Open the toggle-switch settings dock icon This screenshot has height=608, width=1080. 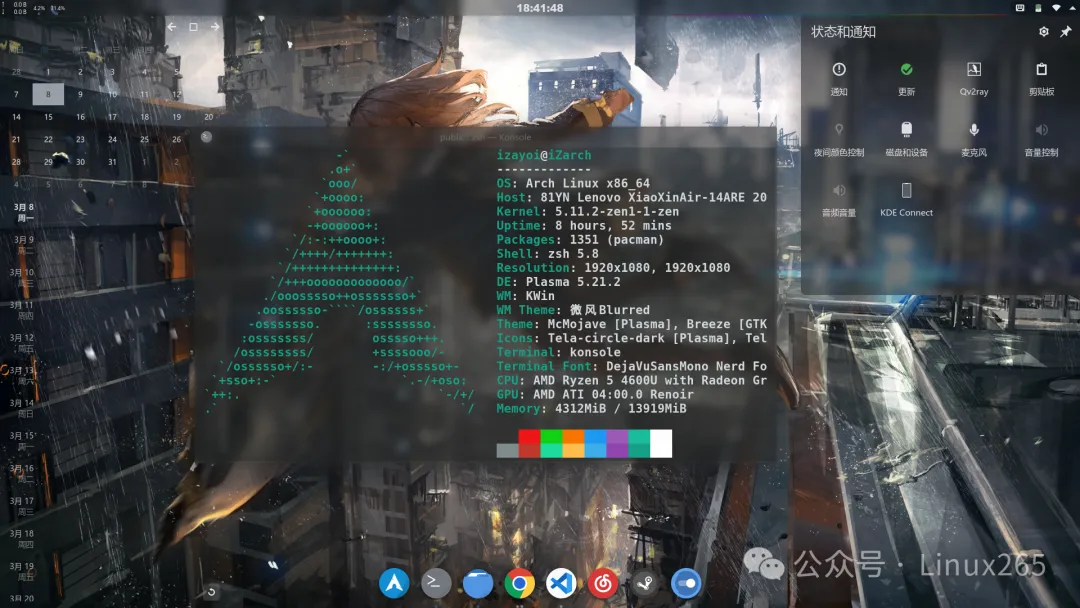click(x=686, y=584)
